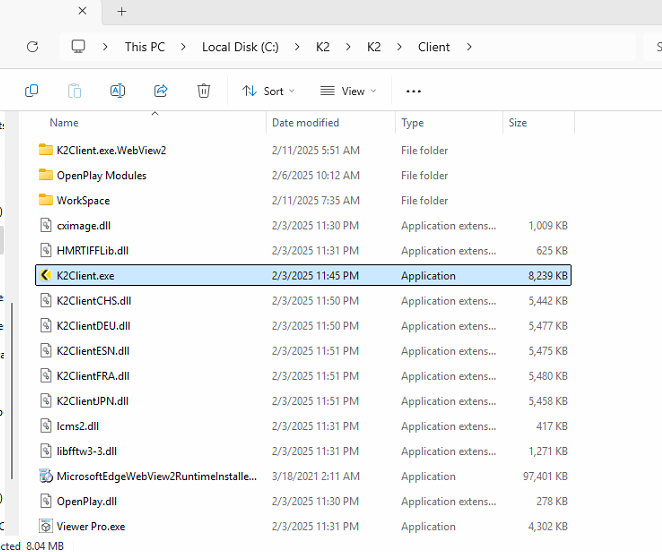
Task: Select the K2ClientFRA.dll file name
Action: pyautogui.click(x=93, y=376)
